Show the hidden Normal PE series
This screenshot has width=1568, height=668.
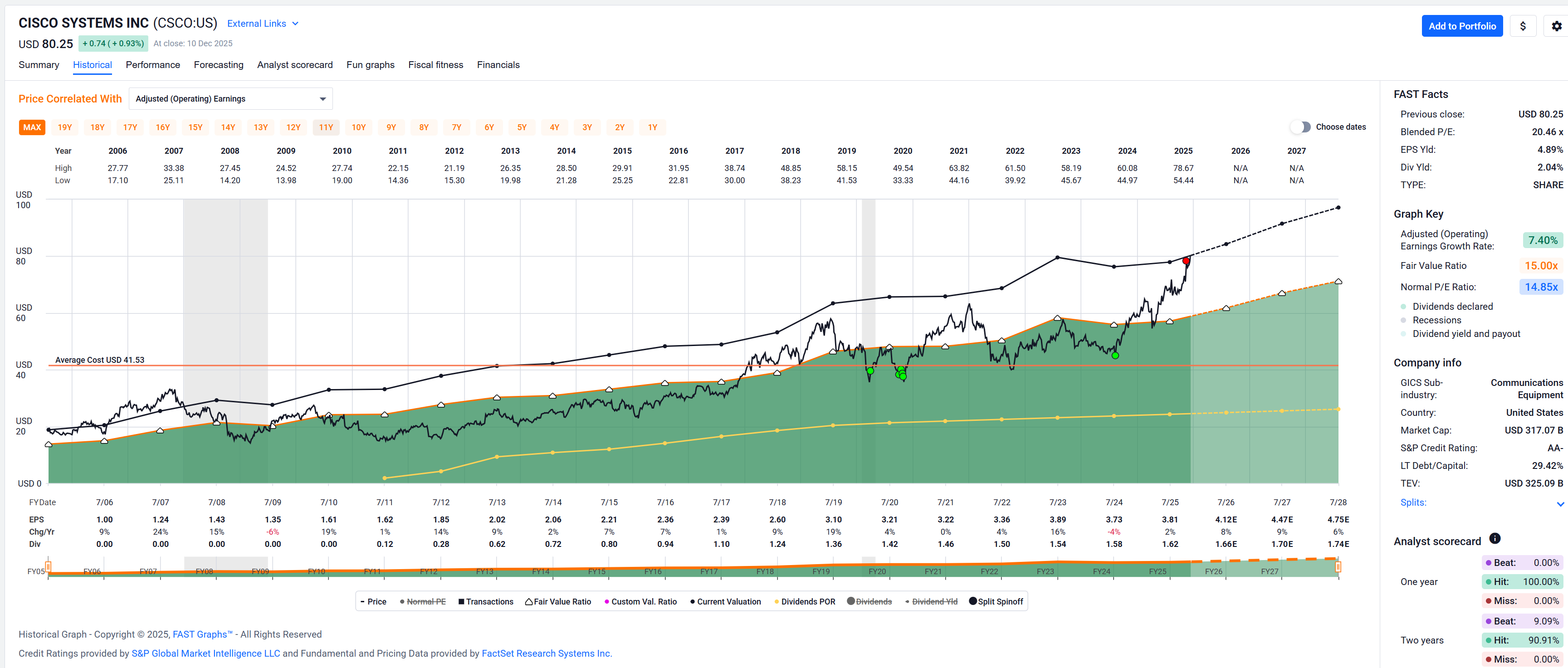425,602
